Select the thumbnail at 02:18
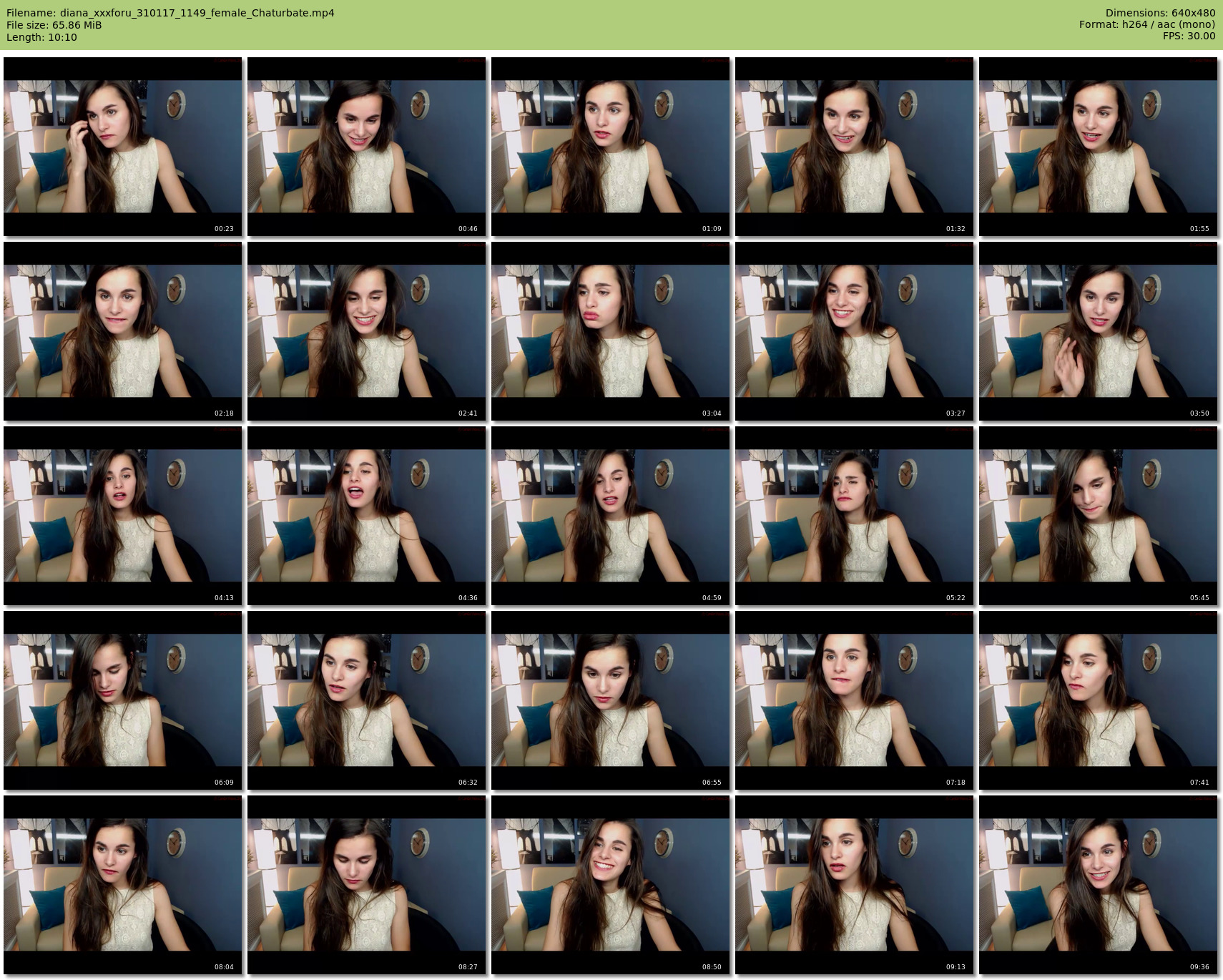 123,331
